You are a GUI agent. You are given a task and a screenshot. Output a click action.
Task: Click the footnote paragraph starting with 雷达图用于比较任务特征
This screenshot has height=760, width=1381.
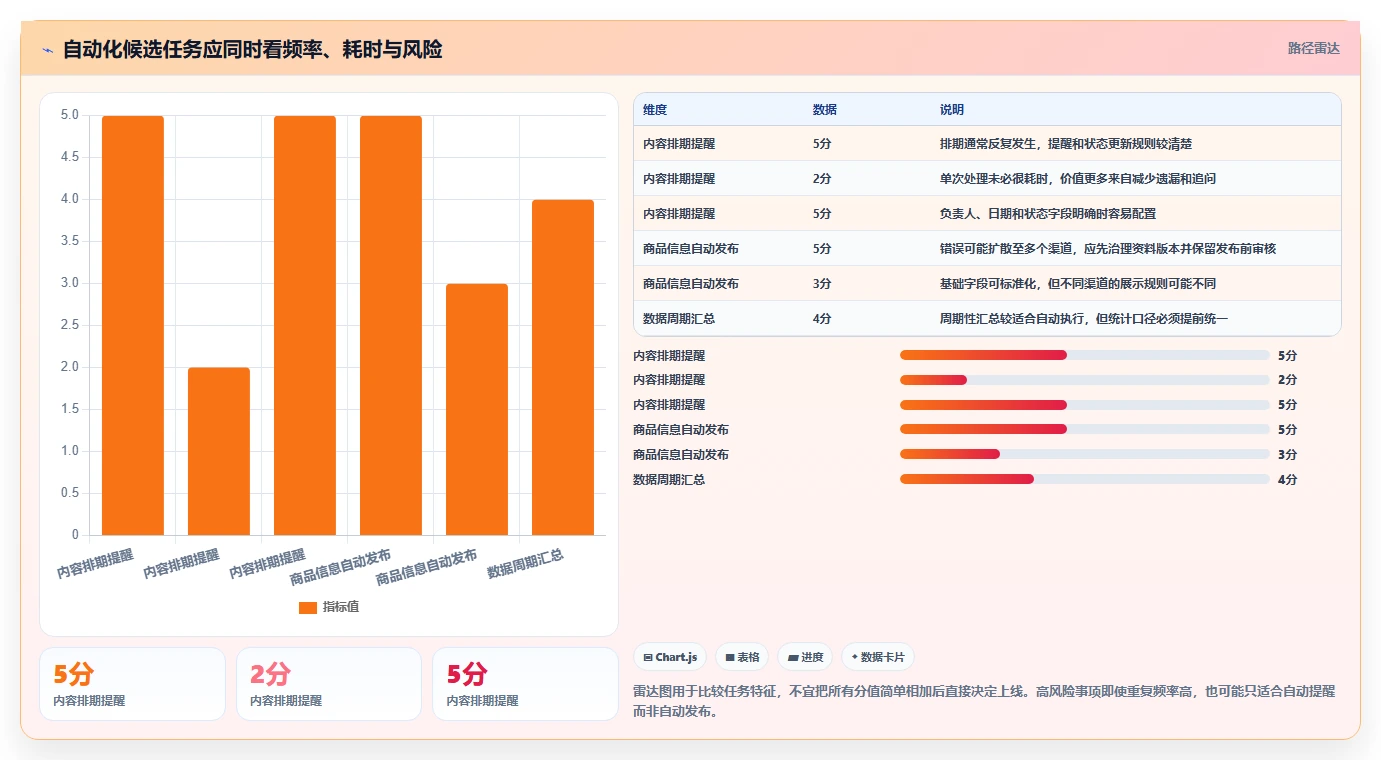click(984, 702)
